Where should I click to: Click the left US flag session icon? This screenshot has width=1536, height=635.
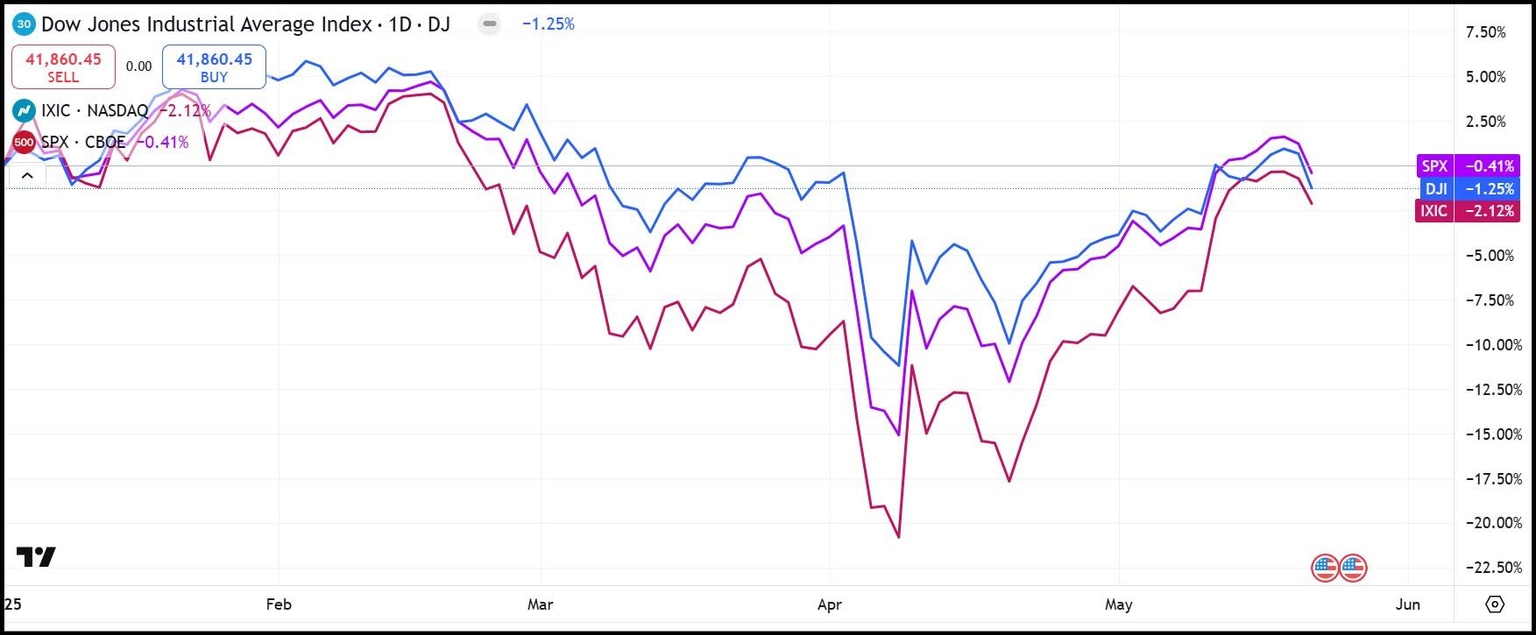(x=1324, y=567)
